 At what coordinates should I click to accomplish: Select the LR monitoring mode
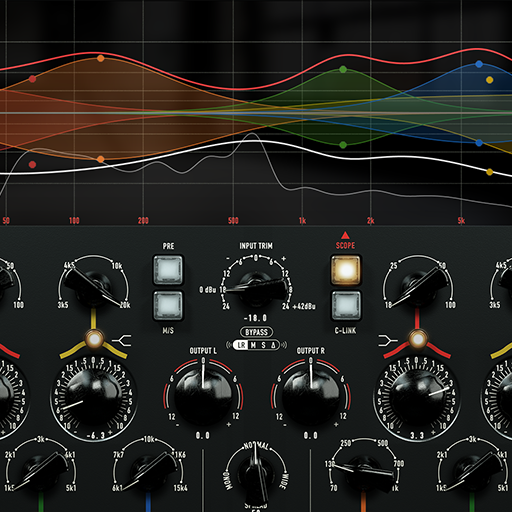click(x=241, y=345)
